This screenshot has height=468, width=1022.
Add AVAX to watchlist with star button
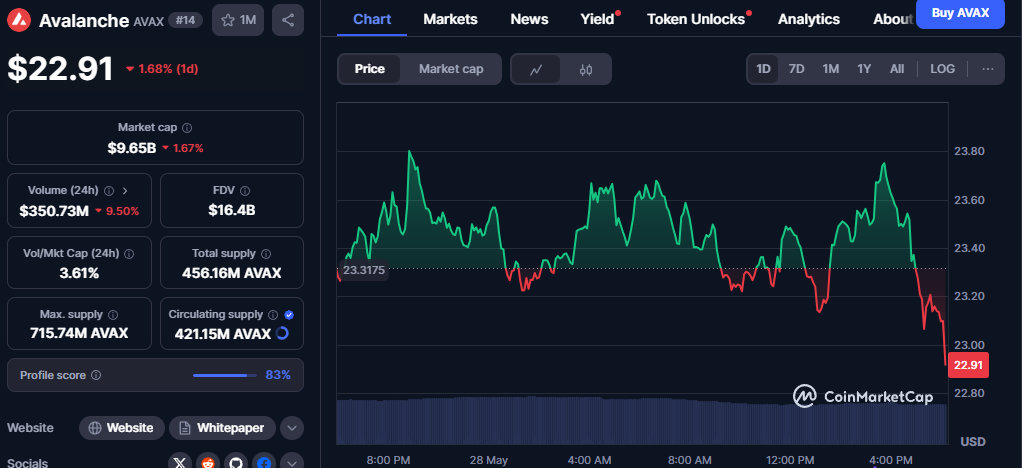click(x=238, y=20)
